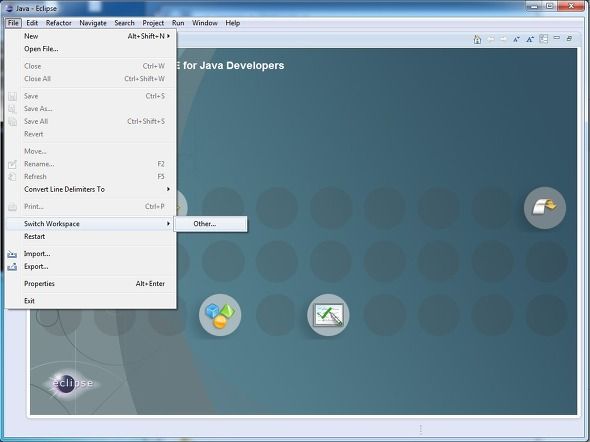
Task: Click the Export icon in File menu
Action: click(x=12, y=267)
